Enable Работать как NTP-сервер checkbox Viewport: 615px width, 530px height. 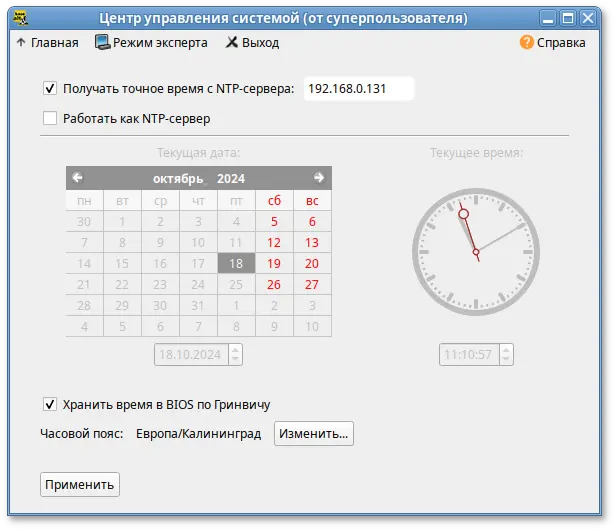51,119
